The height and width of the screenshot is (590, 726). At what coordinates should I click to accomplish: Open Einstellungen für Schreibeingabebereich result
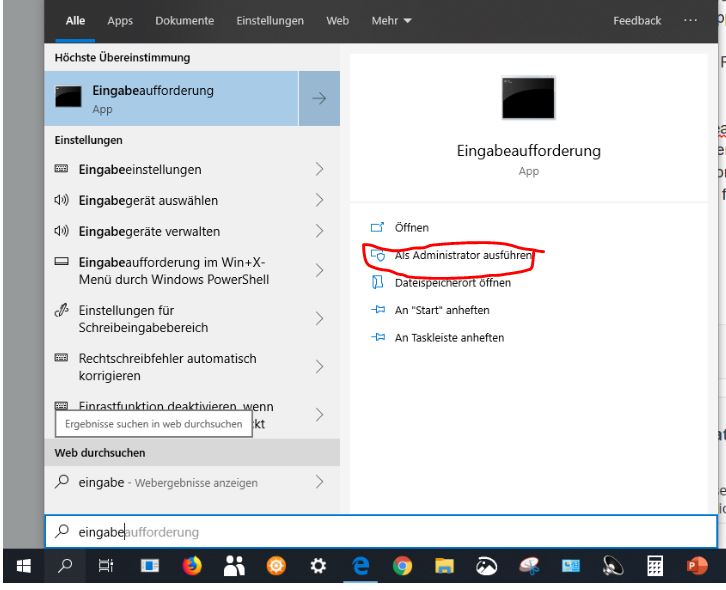[192, 319]
